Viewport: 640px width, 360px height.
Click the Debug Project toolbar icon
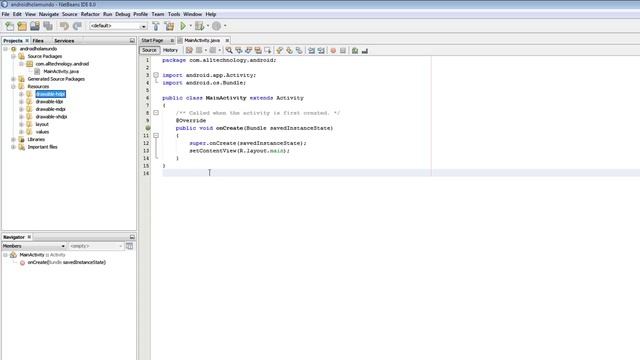(x=199, y=26)
